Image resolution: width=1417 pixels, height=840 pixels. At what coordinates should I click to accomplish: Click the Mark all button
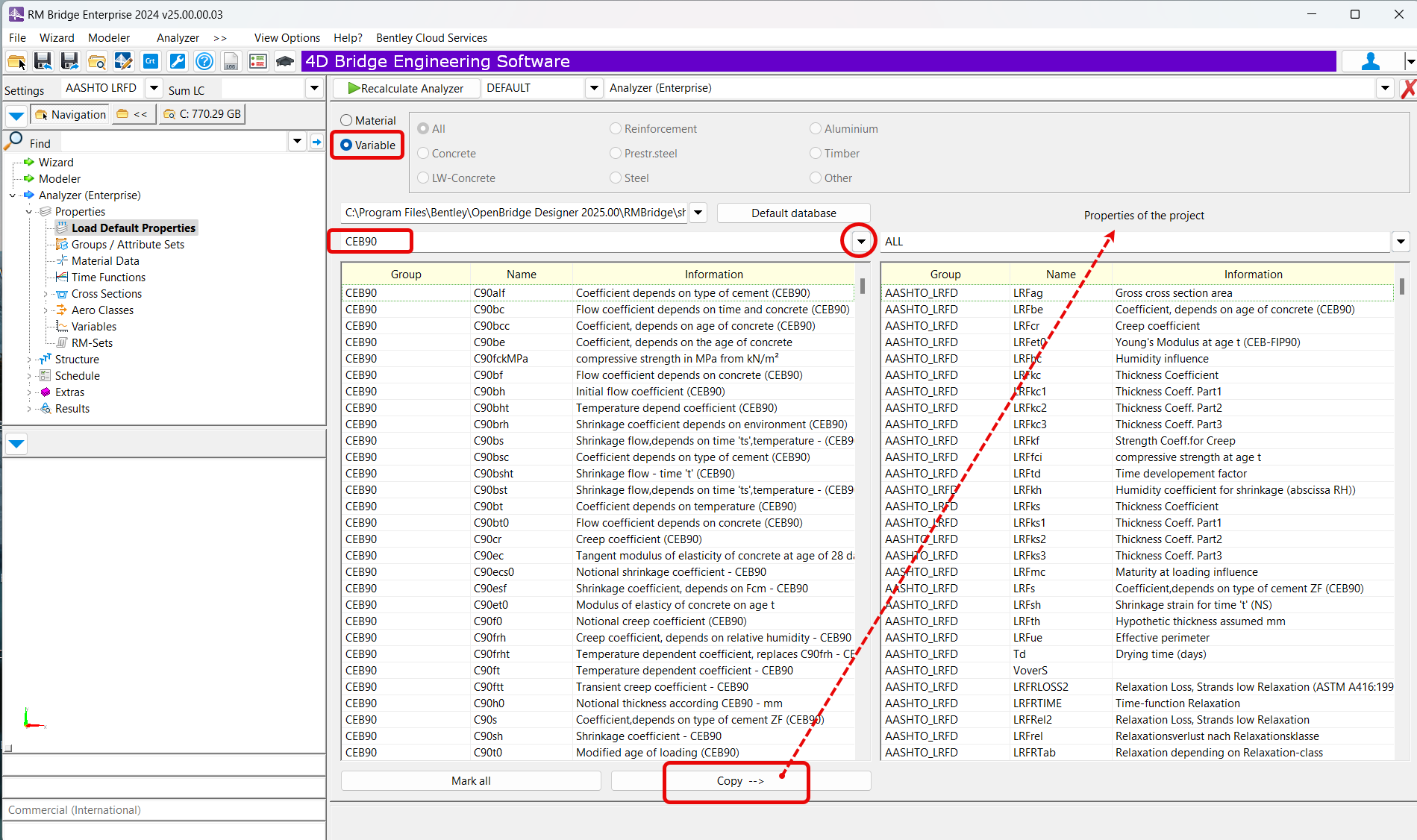click(471, 781)
